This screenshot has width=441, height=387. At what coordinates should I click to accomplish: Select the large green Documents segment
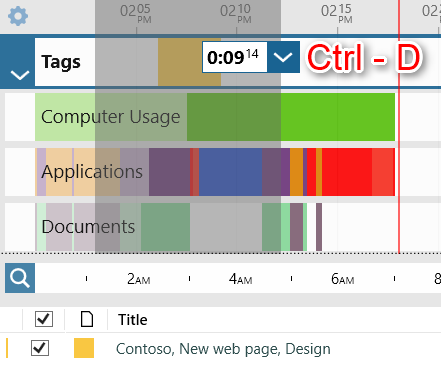tap(165, 227)
